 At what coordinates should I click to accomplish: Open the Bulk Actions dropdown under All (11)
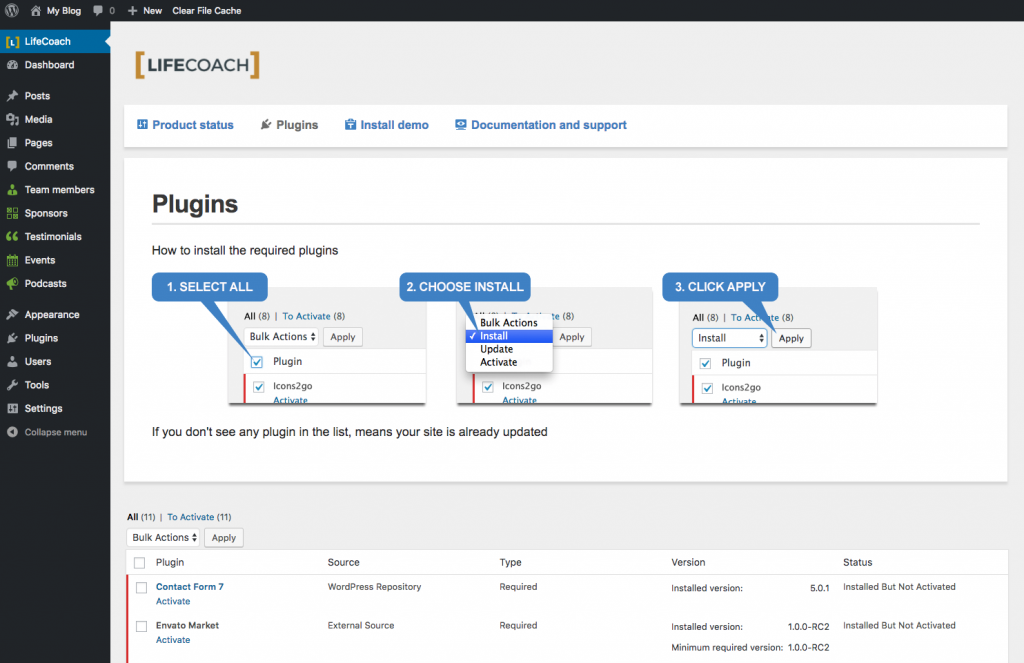[163, 538]
